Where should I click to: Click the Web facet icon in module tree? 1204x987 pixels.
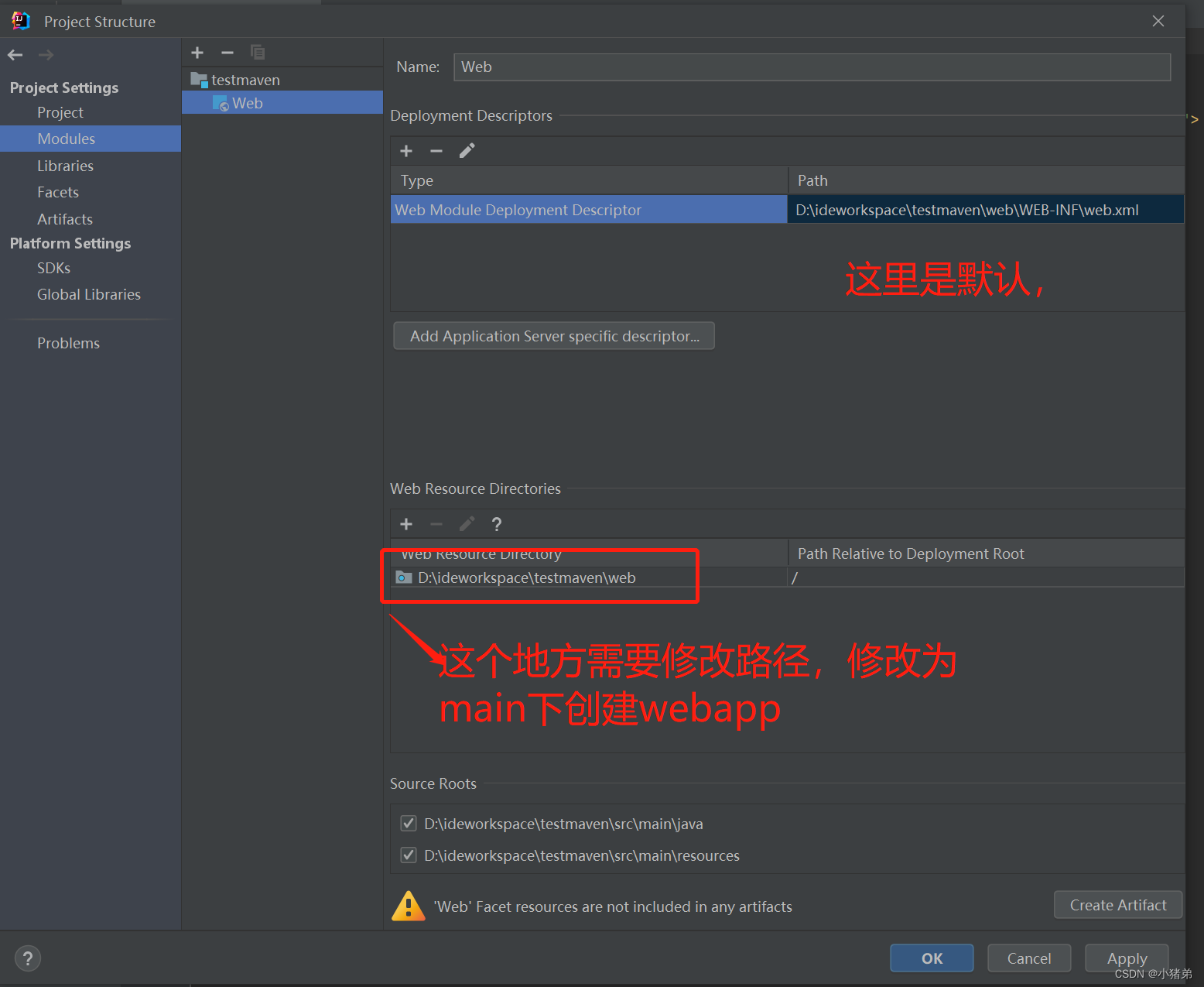coord(221,103)
